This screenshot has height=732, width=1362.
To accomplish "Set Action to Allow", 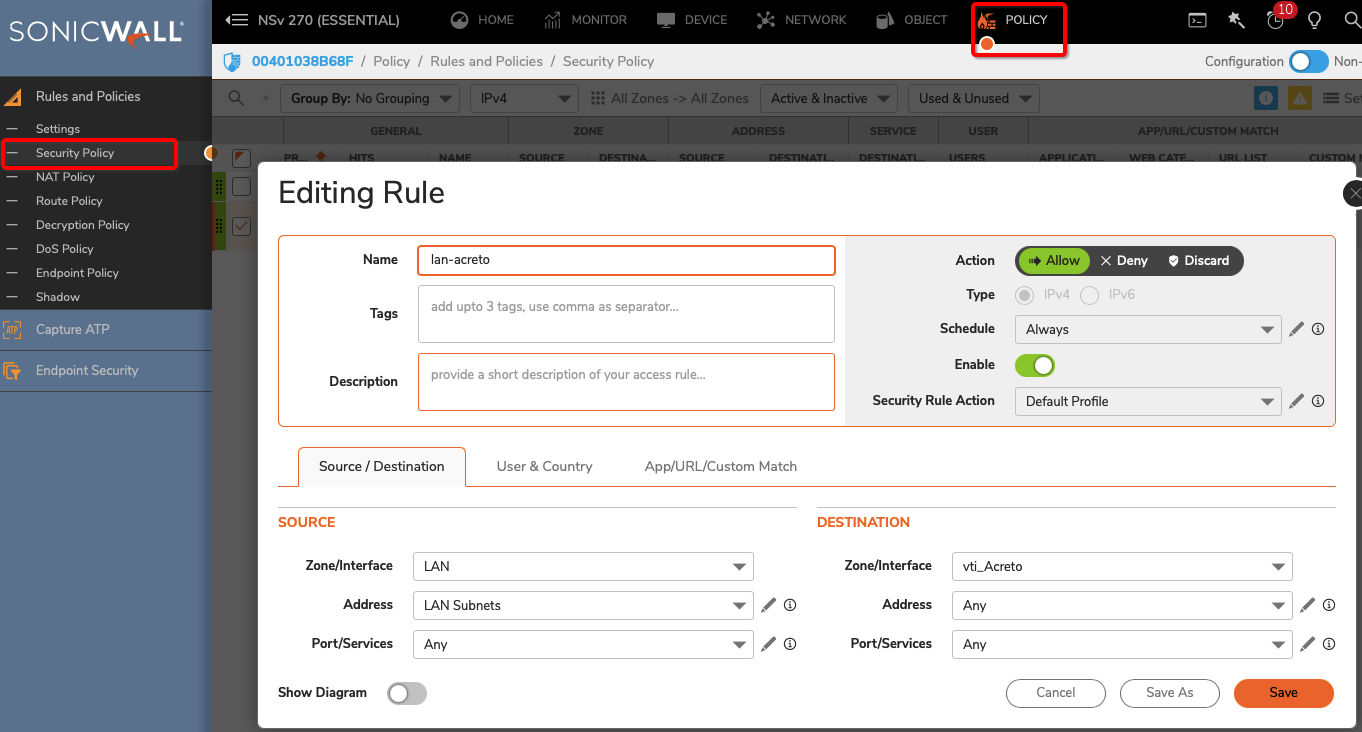I will click(x=1053, y=261).
